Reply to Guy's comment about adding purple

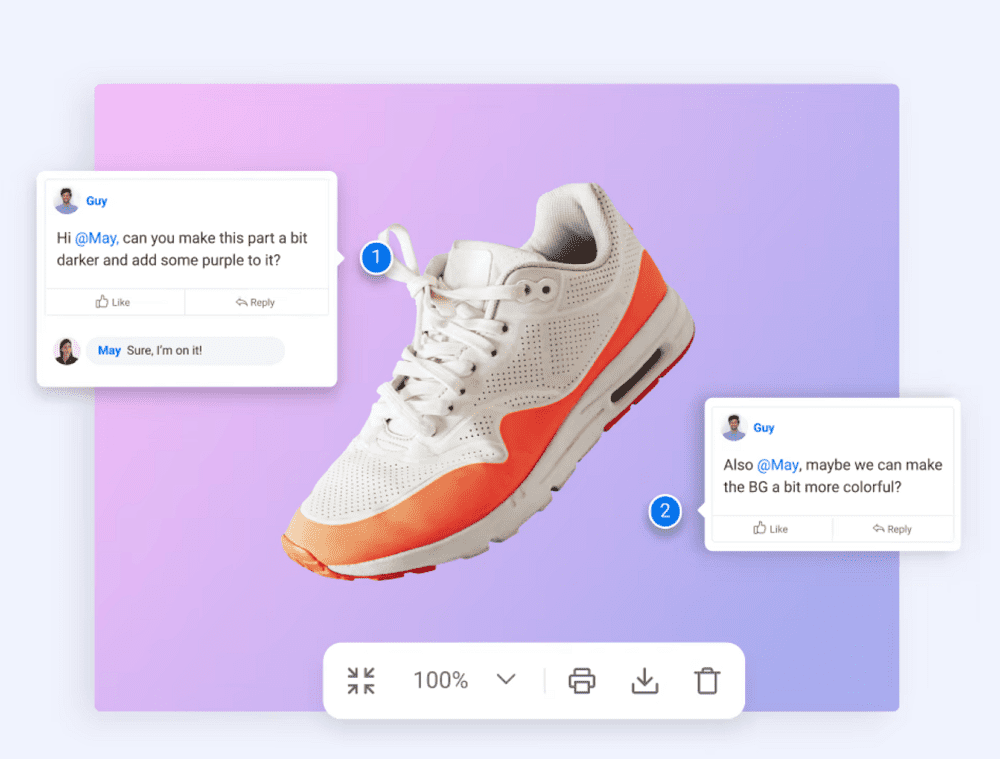click(256, 302)
